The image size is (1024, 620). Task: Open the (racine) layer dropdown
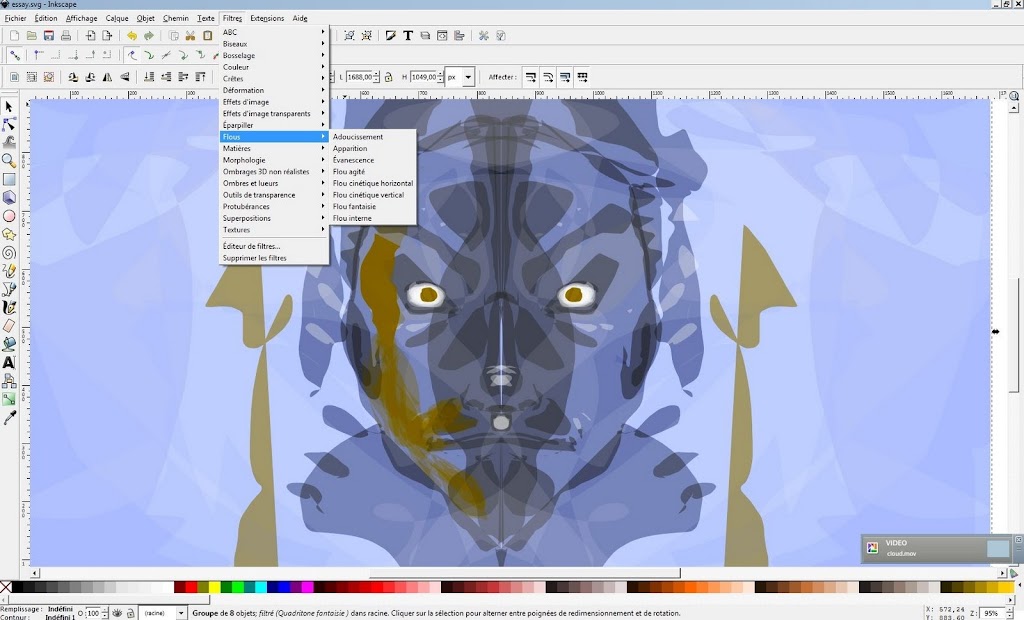pyautogui.click(x=163, y=613)
